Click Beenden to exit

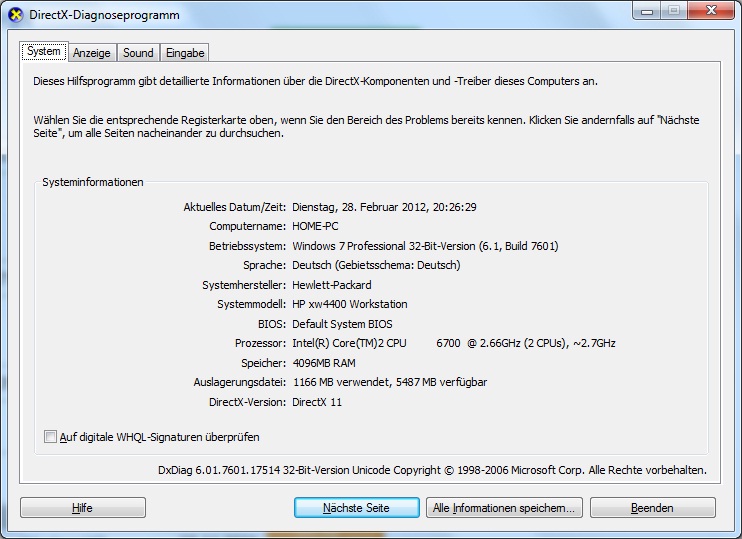click(x=653, y=508)
